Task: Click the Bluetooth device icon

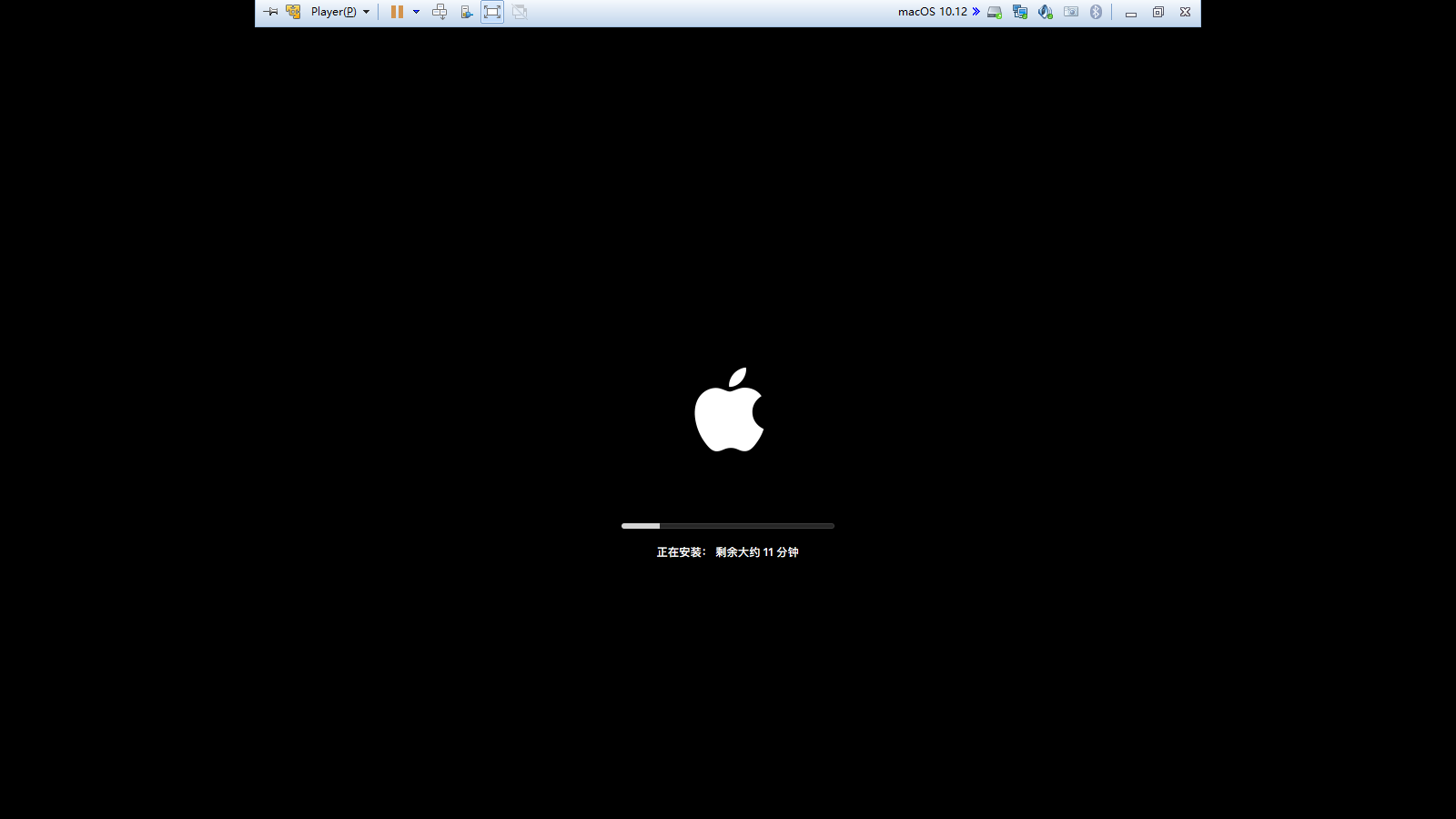Action: tap(1096, 12)
